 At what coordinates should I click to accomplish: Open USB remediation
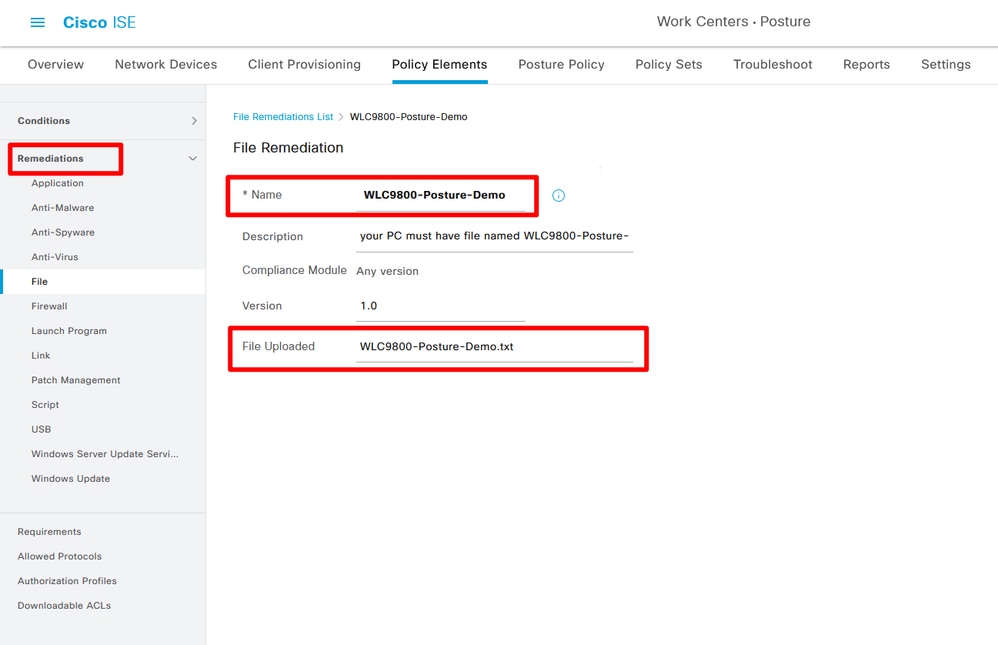pos(41,429)
